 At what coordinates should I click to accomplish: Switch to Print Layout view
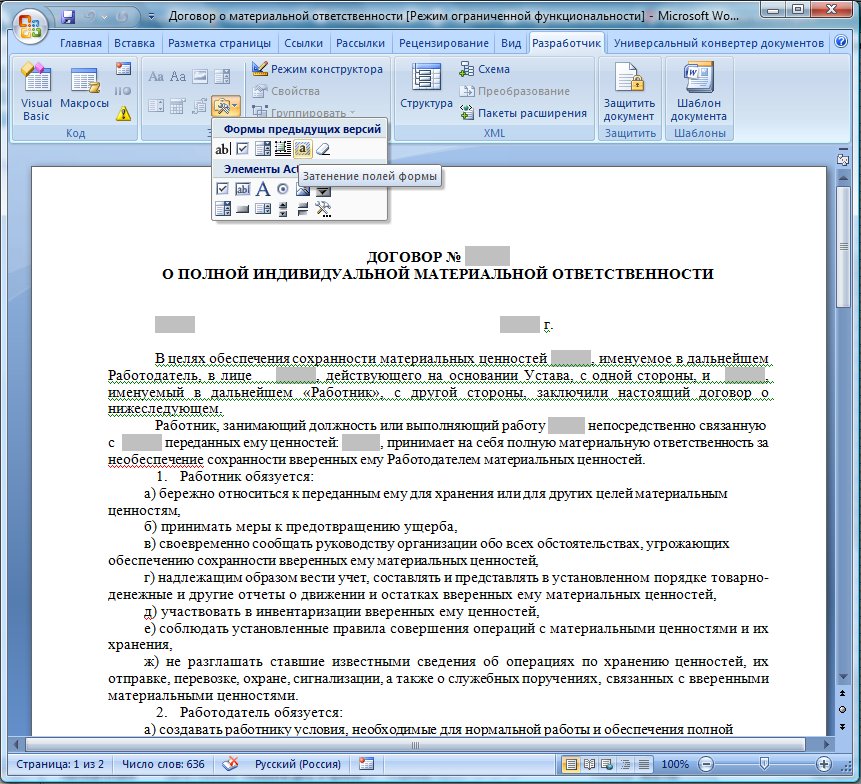tap(571, 764)
